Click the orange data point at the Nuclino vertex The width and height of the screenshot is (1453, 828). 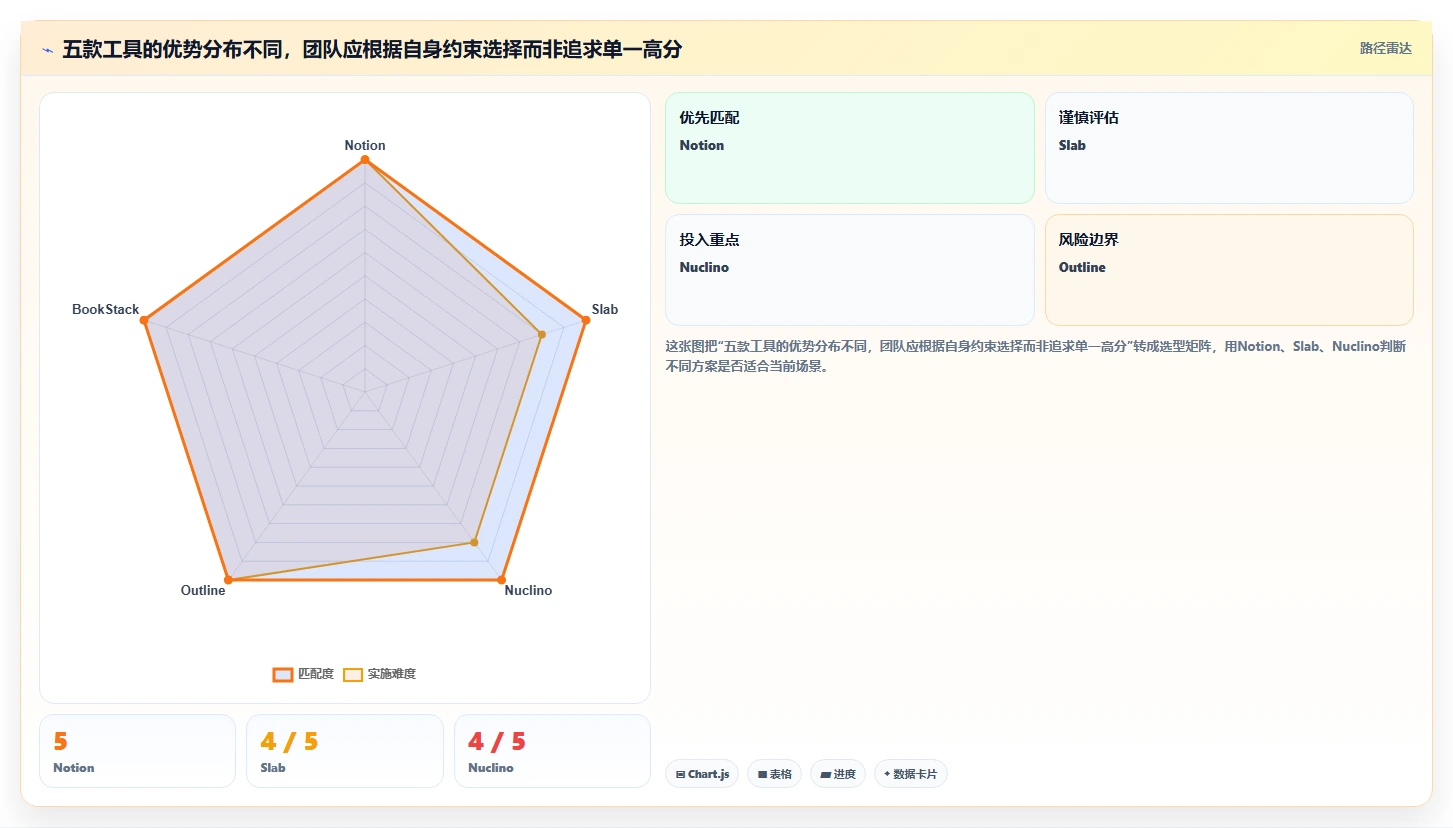coord(501,579)
